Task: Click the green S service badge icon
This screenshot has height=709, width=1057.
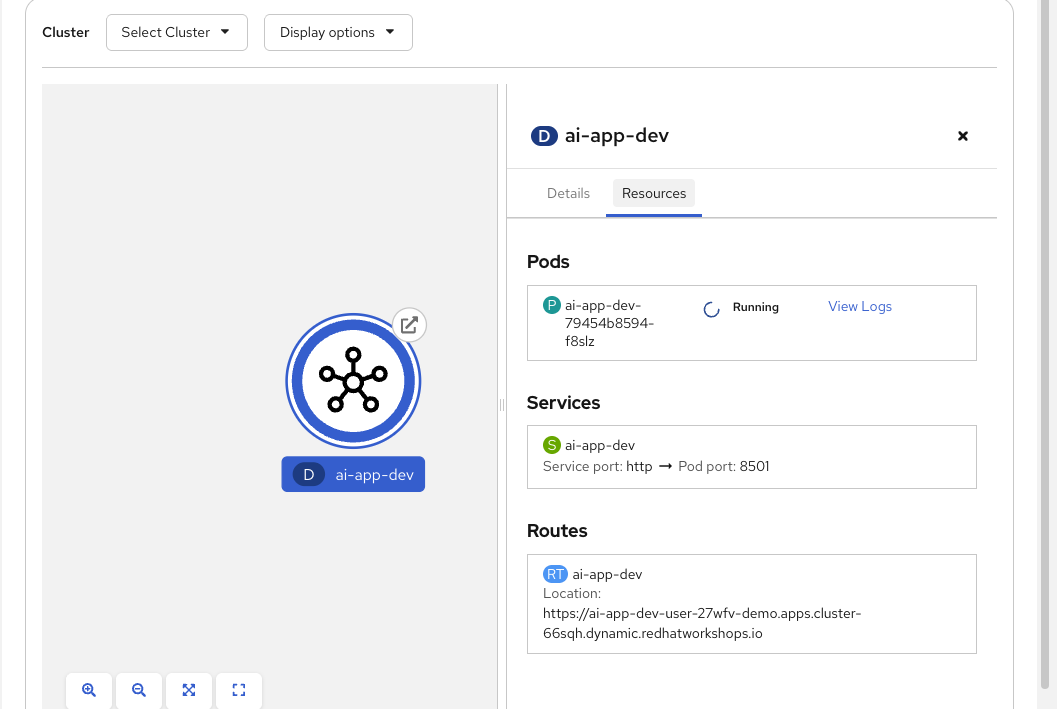Action: pyautogui.click(x=552, y=445)
